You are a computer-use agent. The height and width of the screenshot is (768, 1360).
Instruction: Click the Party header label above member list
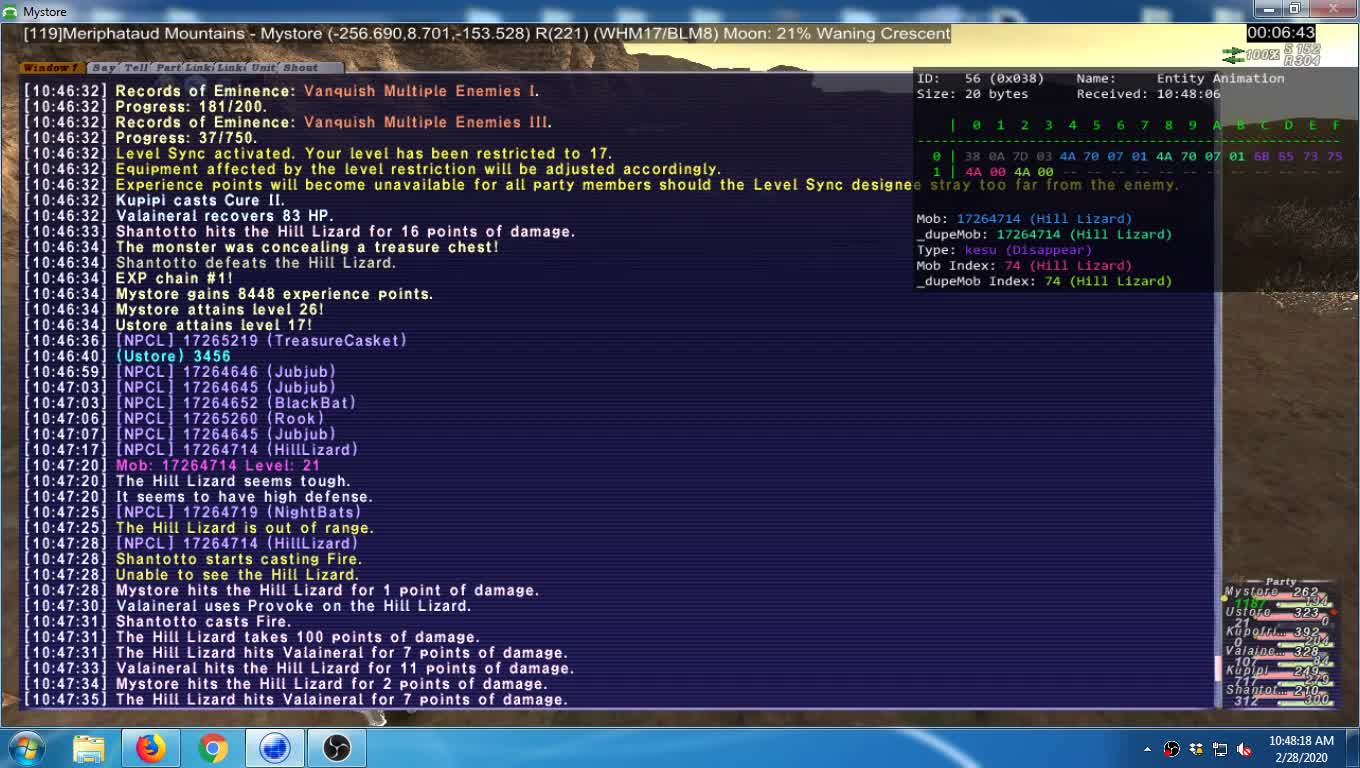click(1281, 581)
